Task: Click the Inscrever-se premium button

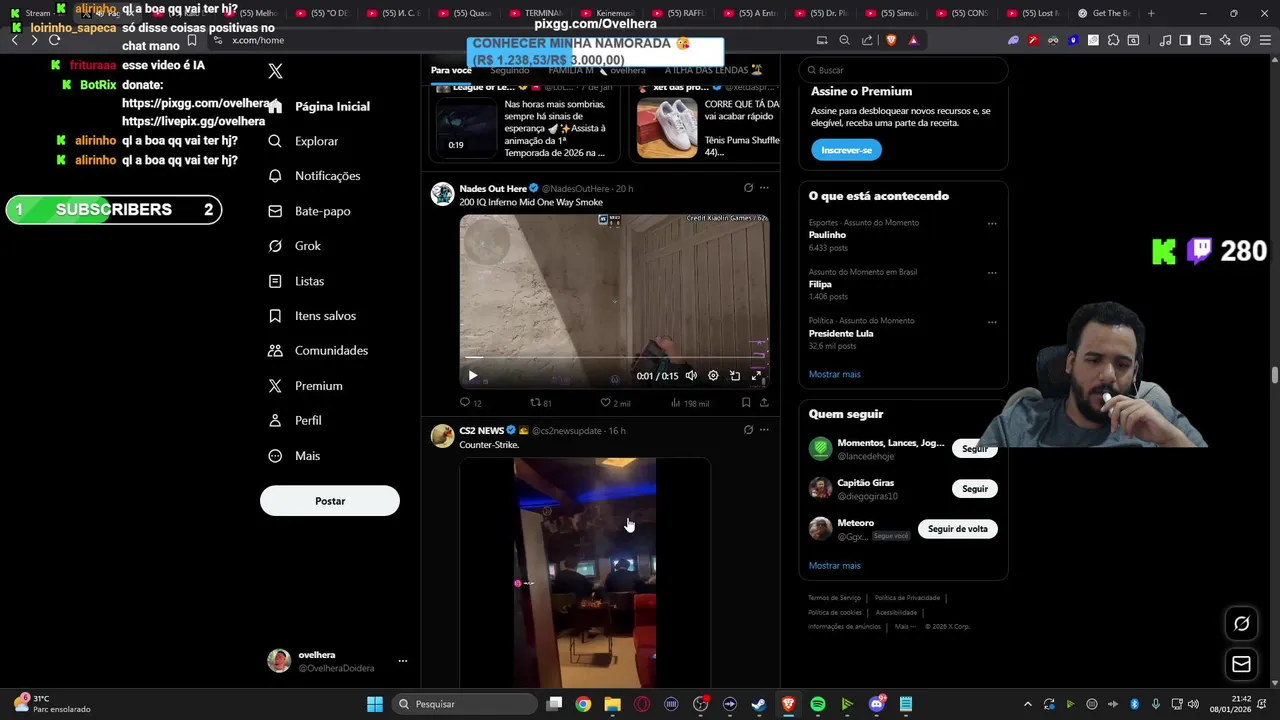Action: point(846,150)
